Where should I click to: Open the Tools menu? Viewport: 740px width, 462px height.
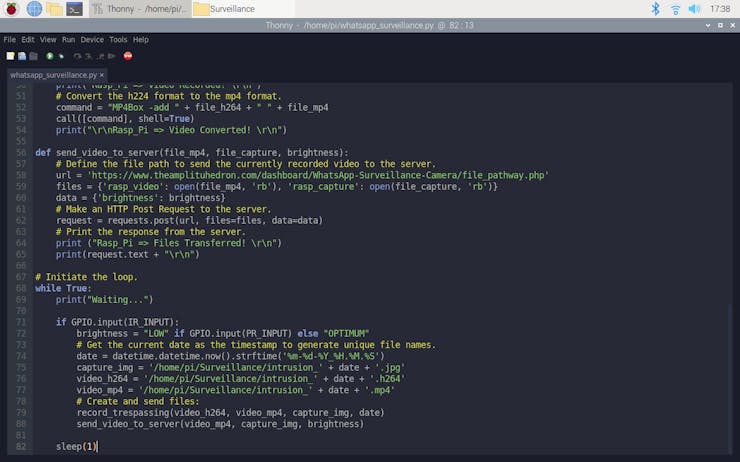118,40
